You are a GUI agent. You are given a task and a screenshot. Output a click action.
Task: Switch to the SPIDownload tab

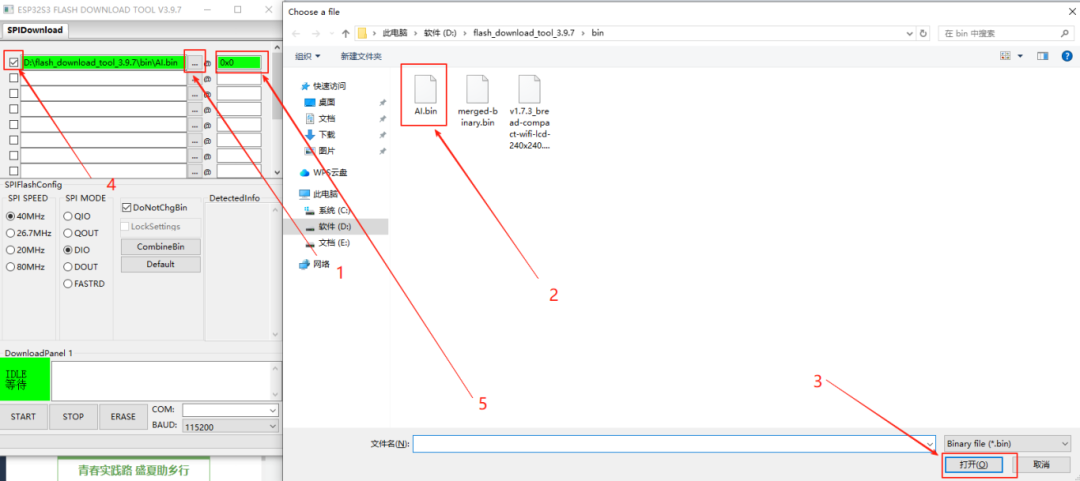tap(36, 30)
